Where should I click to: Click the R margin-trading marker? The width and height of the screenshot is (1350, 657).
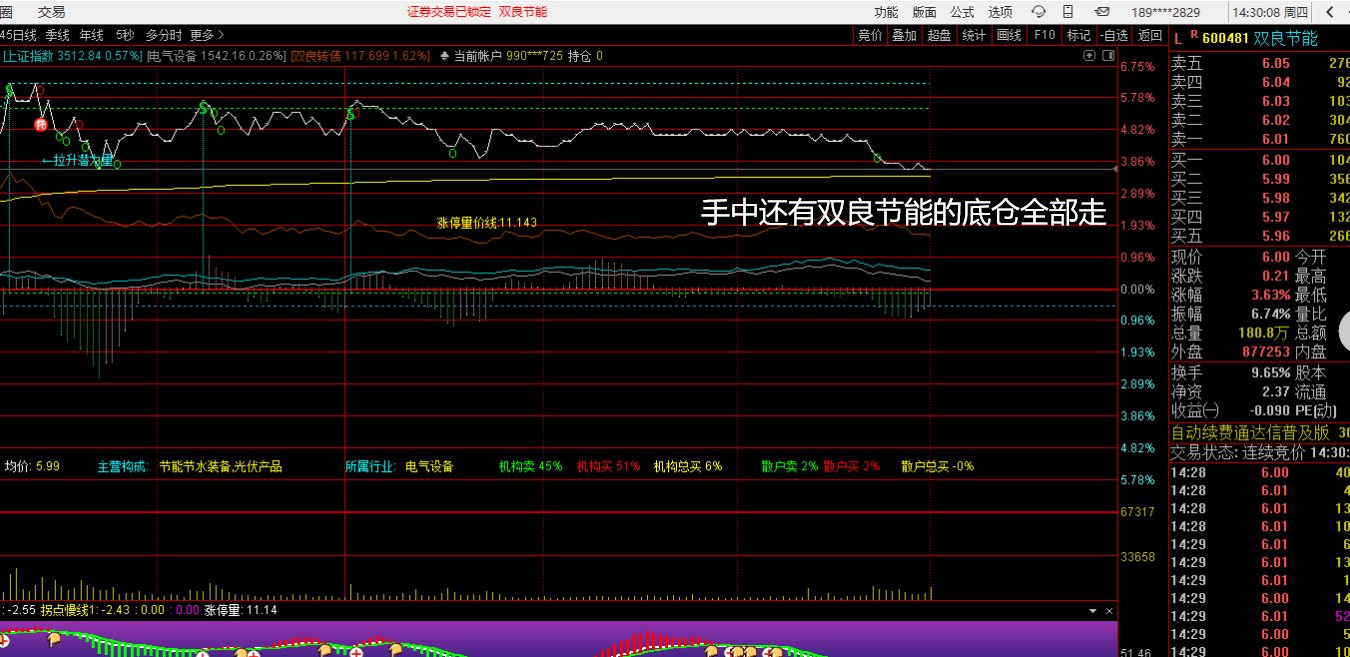coord(1193,35)
